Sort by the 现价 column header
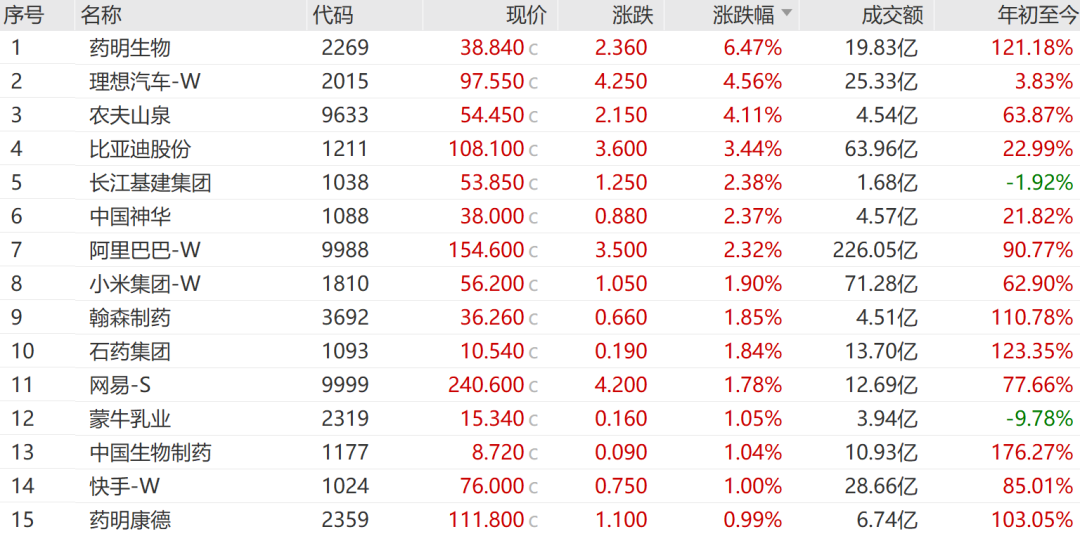 click(527, 15)
